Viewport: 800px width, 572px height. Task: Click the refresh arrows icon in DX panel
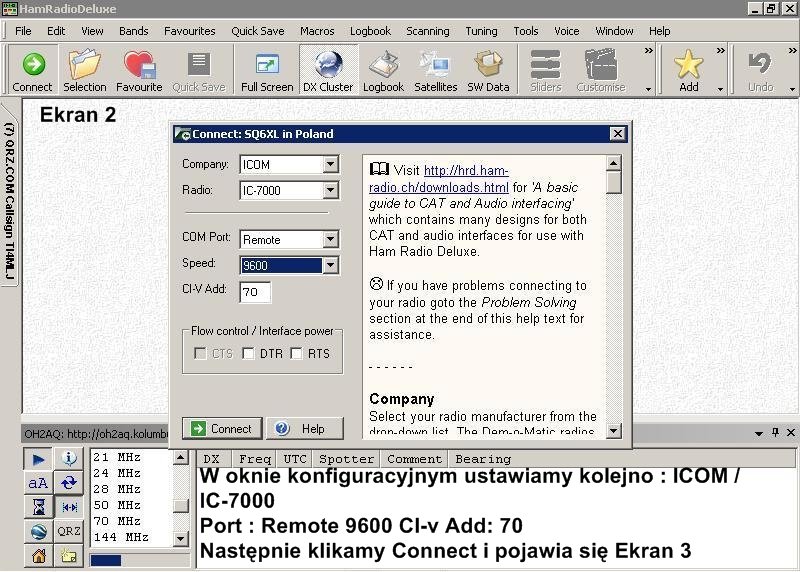[x=69, y=483]
